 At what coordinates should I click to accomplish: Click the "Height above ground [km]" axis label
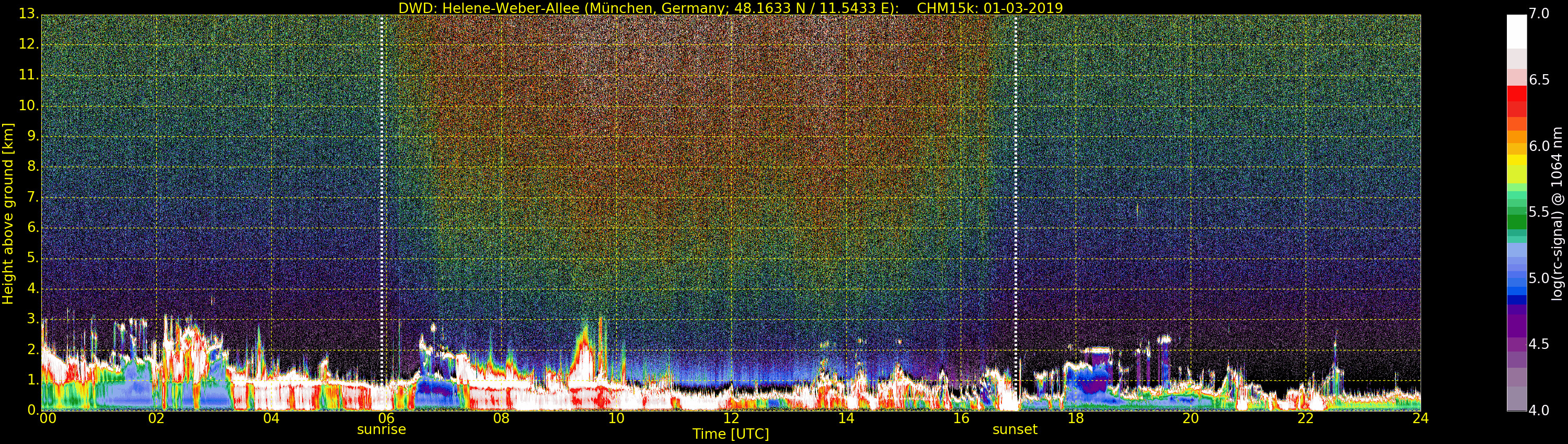click(x=8, y=214)
